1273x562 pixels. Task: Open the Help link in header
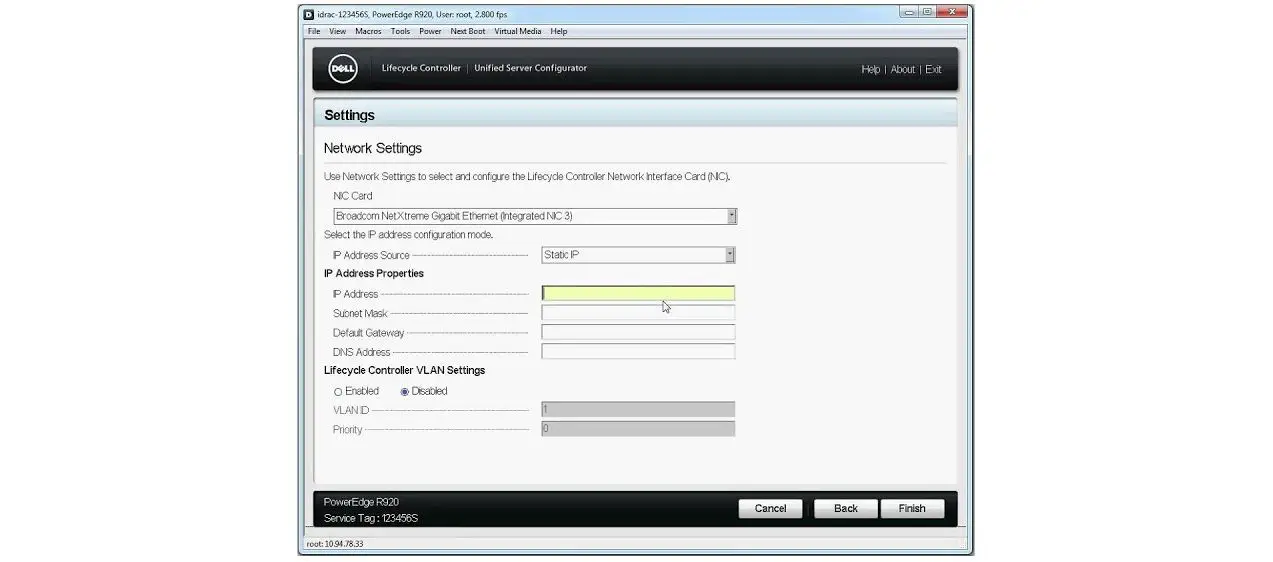click(871, 69)
